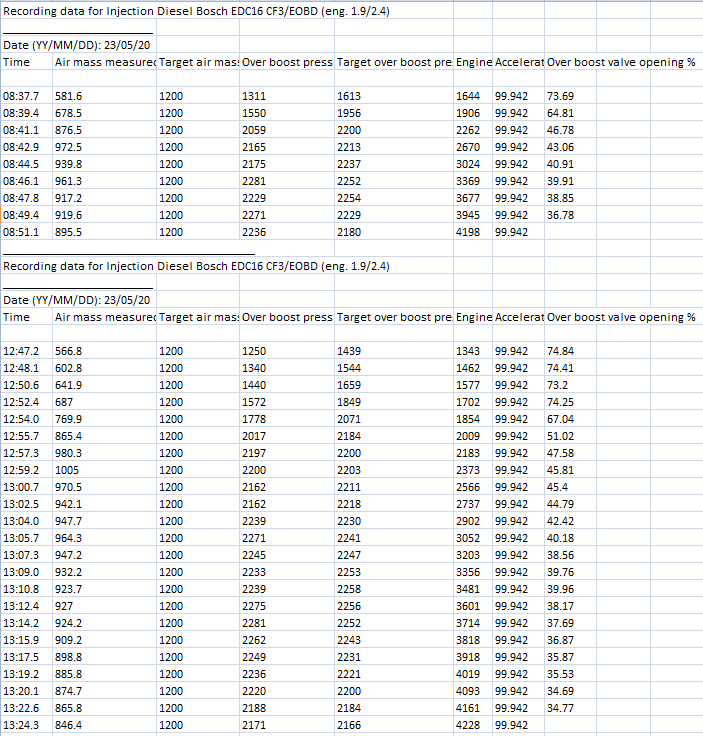This screenshot has width=703, height=736.
Task: Click over boost pressure value 1778
Action: coord(254,419)
